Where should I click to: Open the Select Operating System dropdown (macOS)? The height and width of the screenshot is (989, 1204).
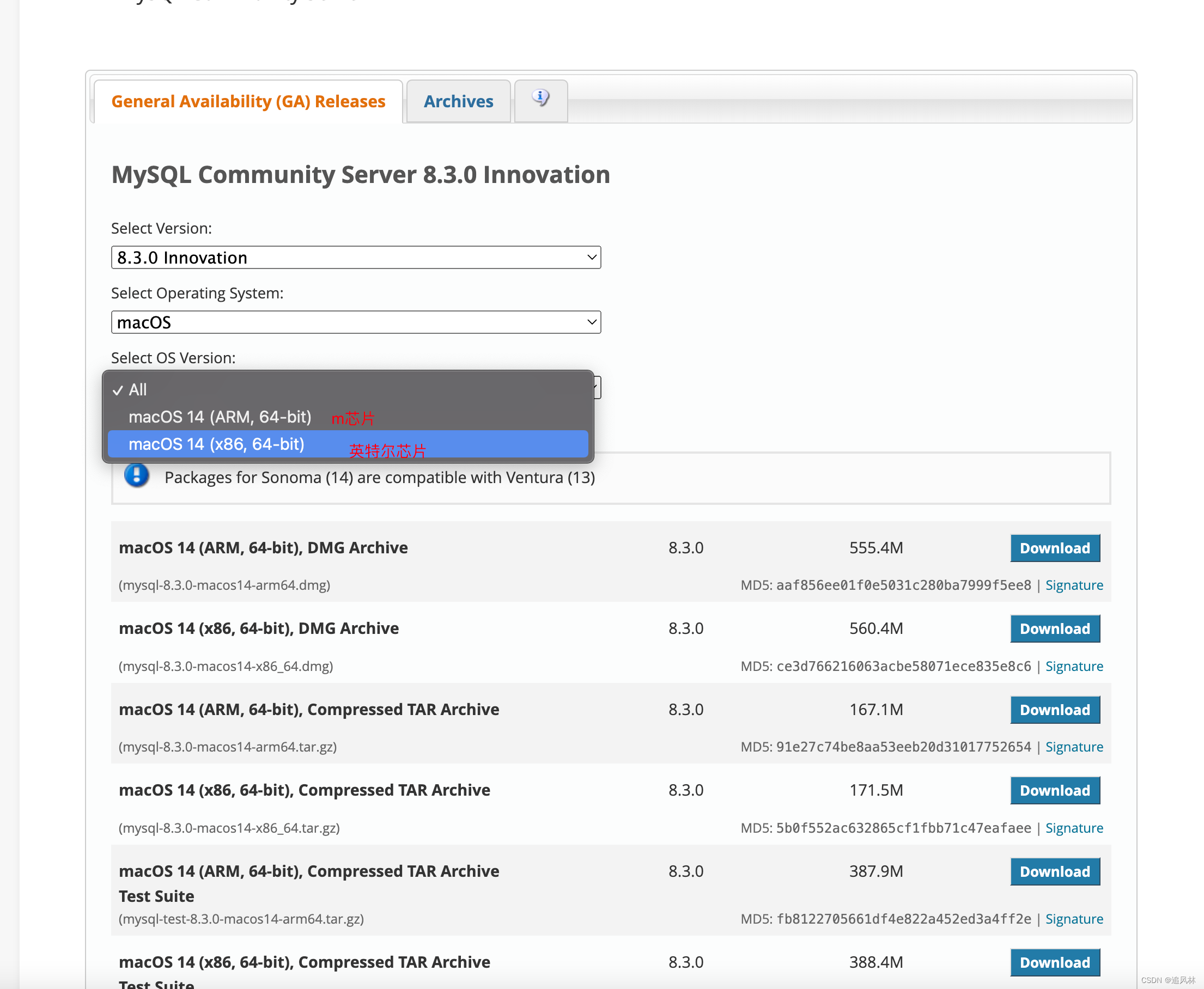click(356, 322)
